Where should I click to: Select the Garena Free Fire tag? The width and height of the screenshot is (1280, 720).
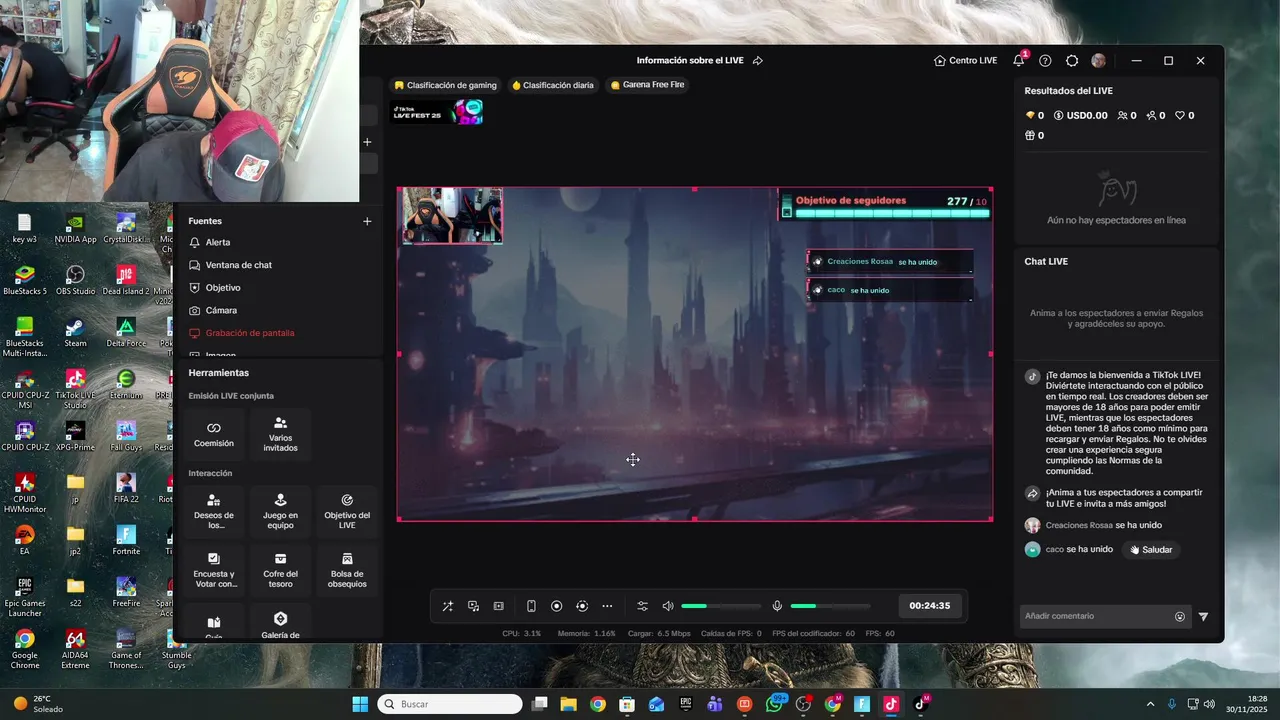click(x=648, y=85)
